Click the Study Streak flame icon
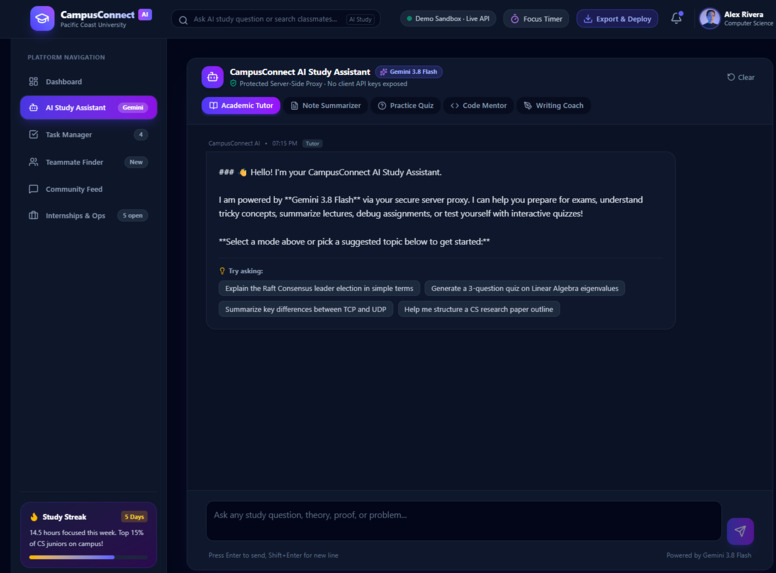776x573 pixels. point(34,517)
